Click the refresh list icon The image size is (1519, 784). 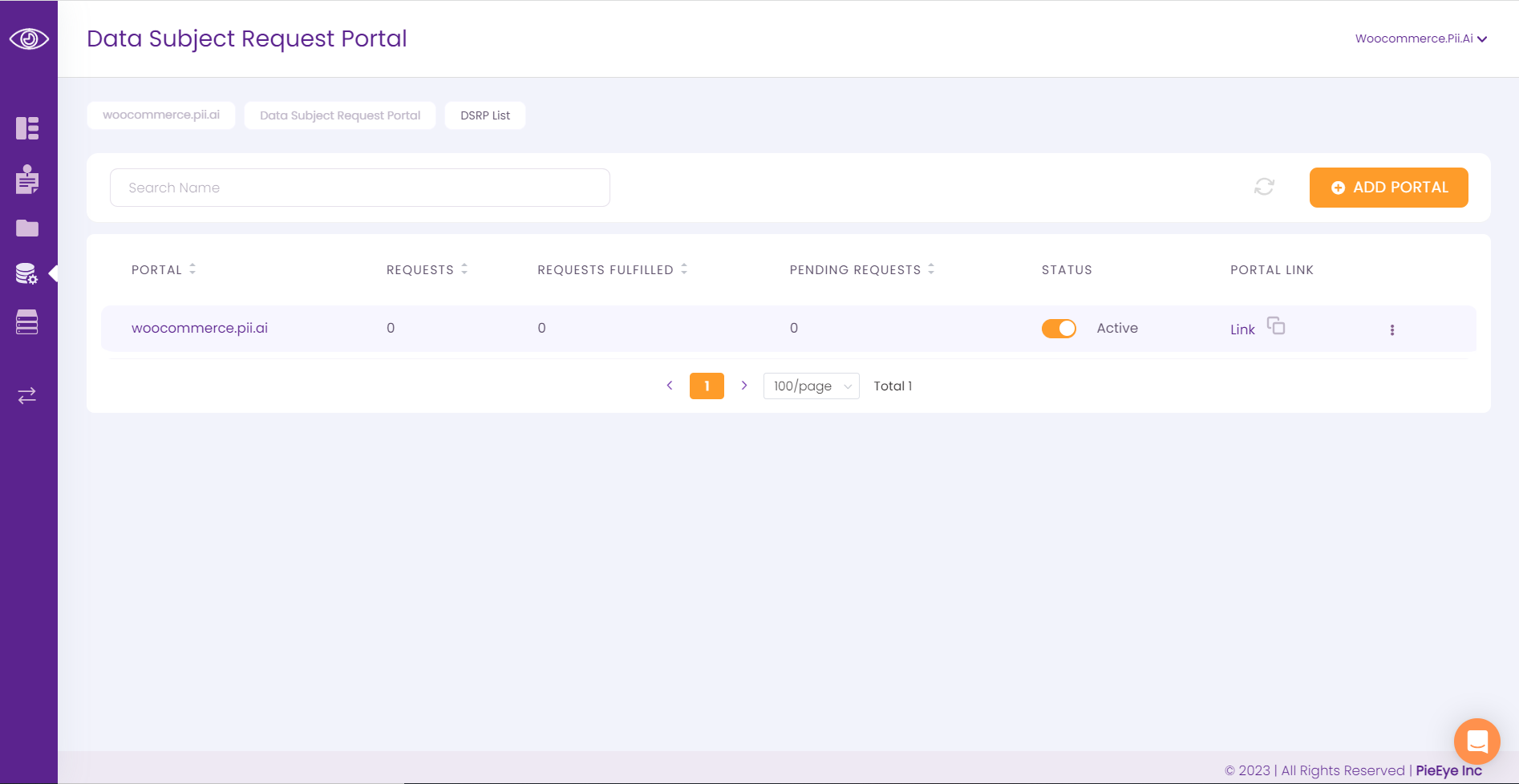pyautogui.click(x=1264, y=187)
